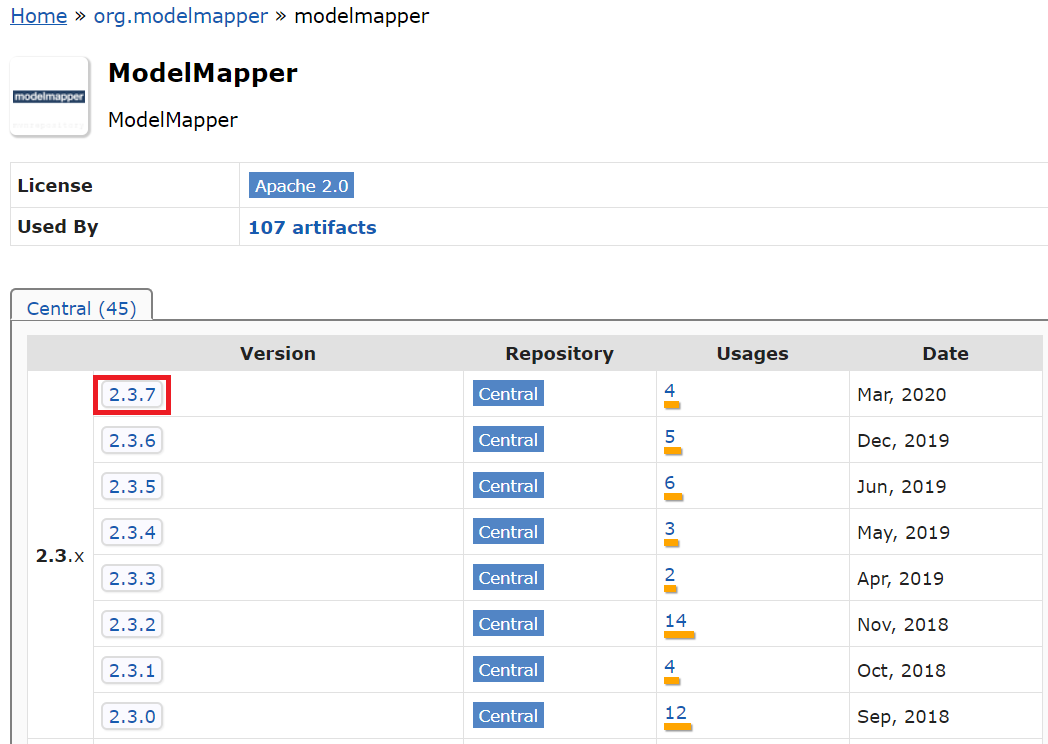The width and height of the screenshot is (1048, 744).
Task: Open usages count 4 for 2.3.7
Action: (x=670, y=391)
